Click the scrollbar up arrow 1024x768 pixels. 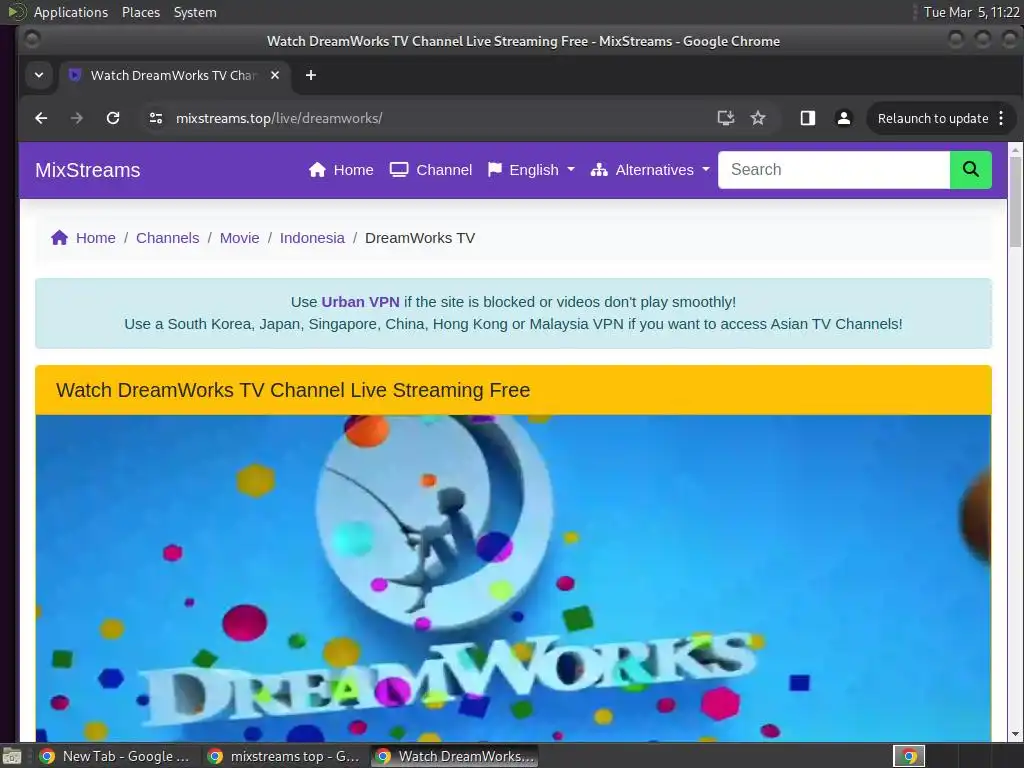pos(1015,150)
